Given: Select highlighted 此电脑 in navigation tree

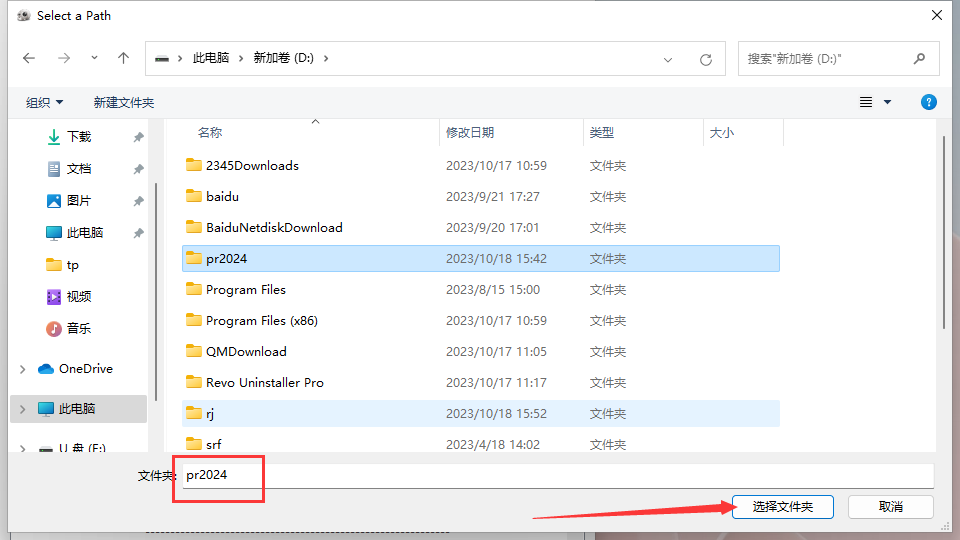Looking at the screenshot, I should (76, 408).
